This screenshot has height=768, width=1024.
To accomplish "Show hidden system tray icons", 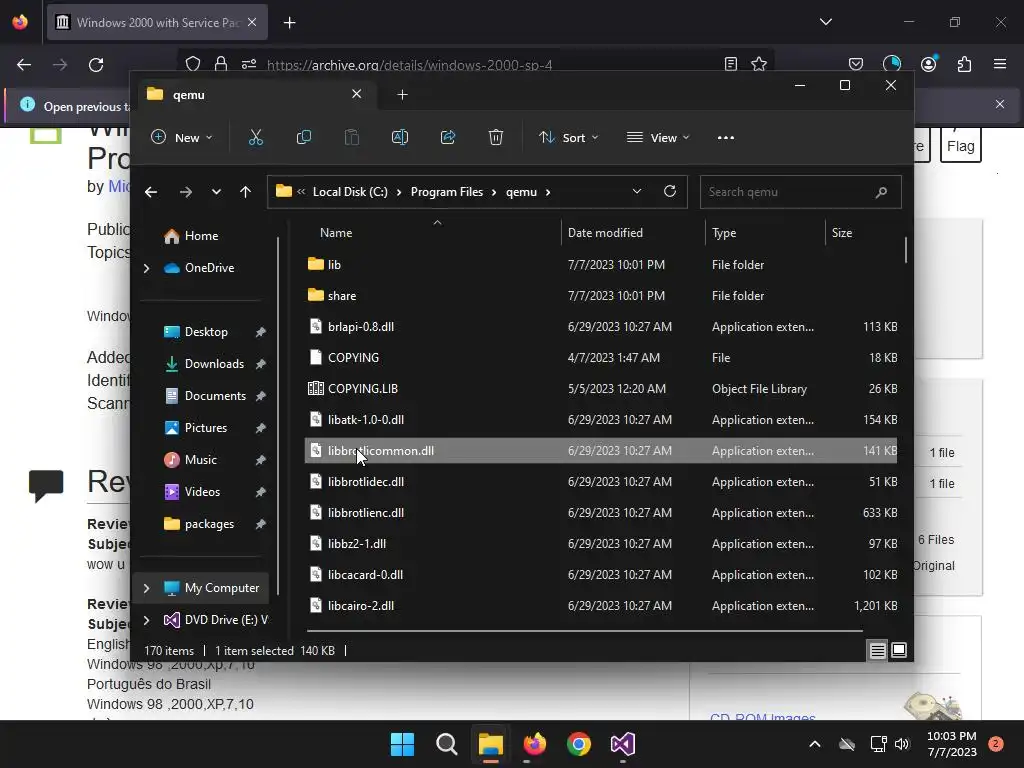I will tap(815, 744).
